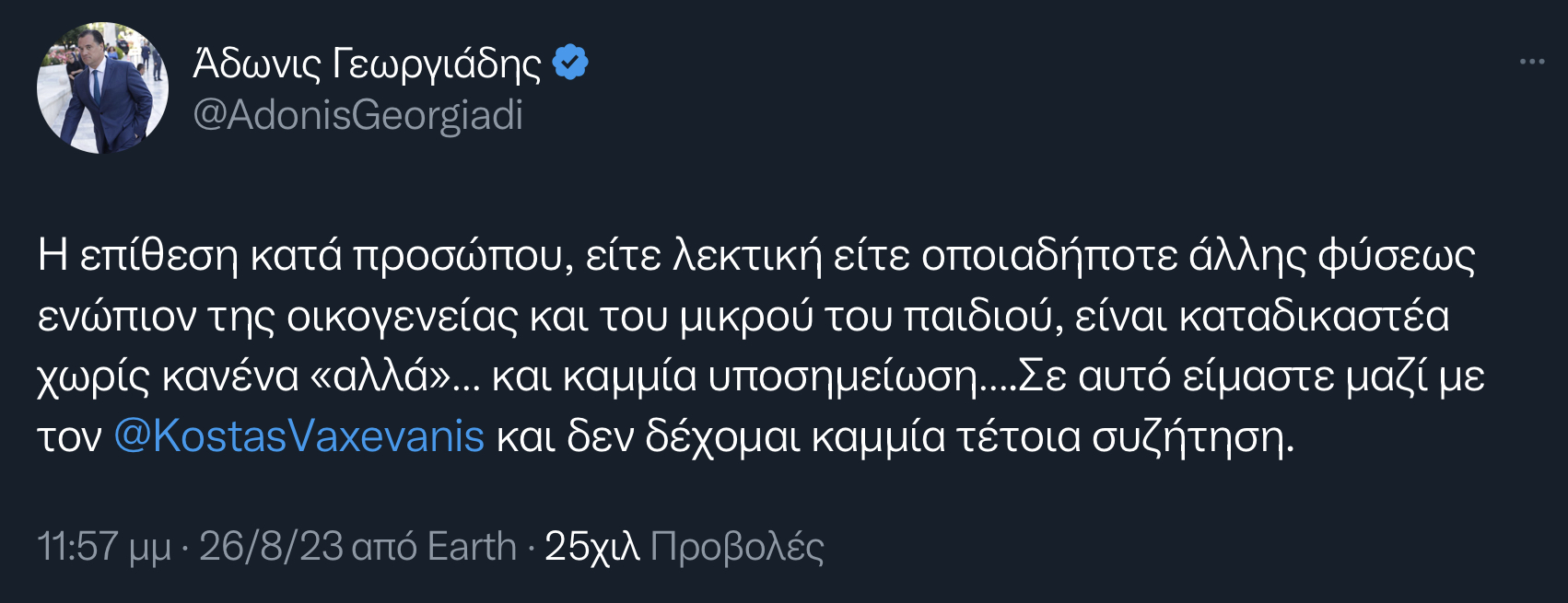Click the word οικογενείας in the tweet
Image resolution: width=1568 pixels, height=603 pixels.
[403, 316]
